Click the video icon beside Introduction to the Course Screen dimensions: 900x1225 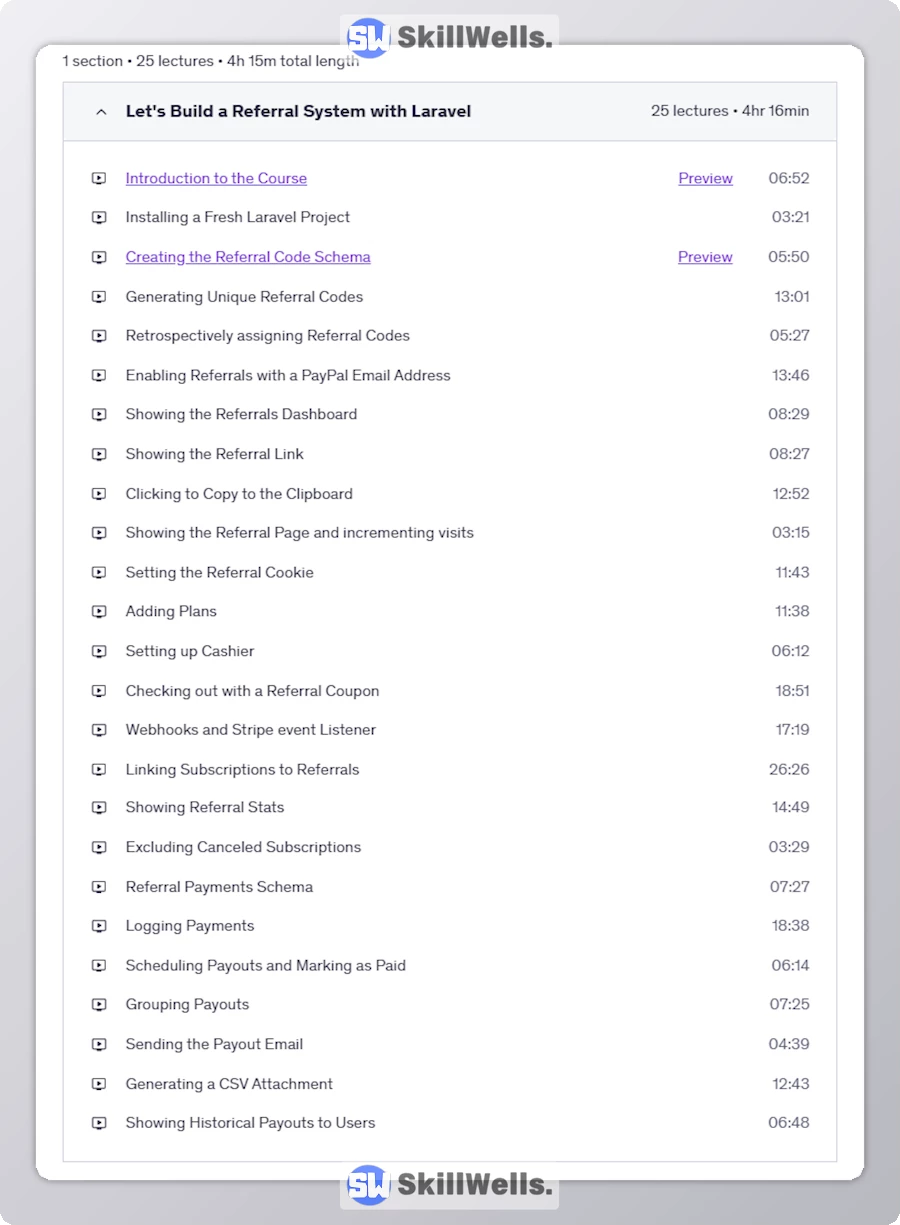click(99, 179)
